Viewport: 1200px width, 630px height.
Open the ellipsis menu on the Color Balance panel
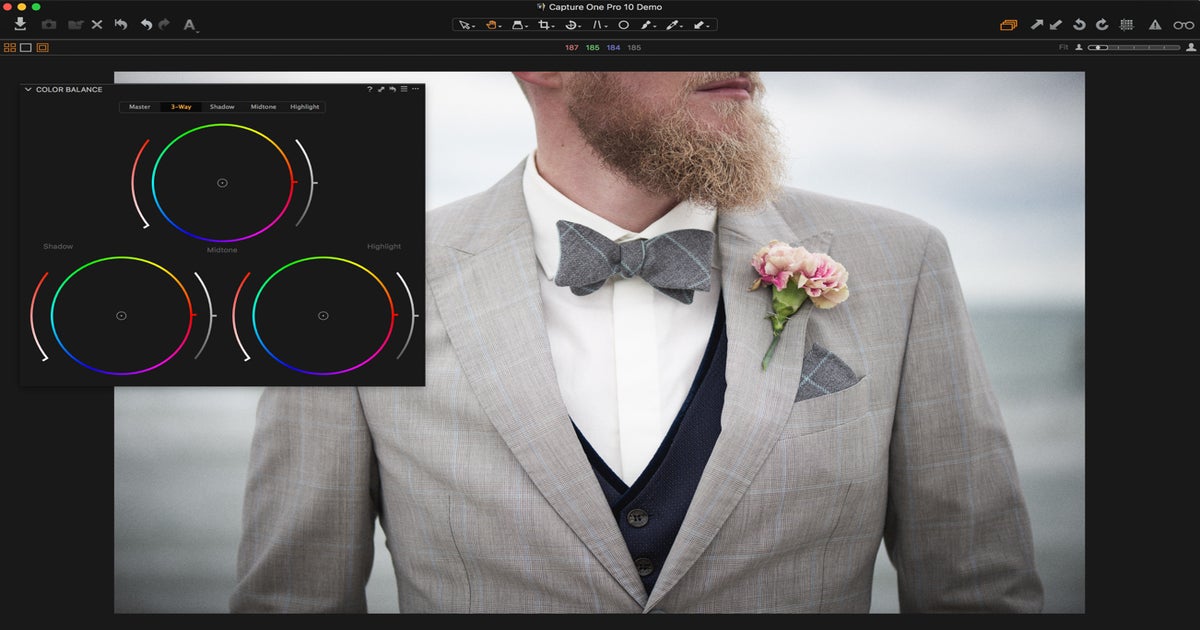tap(414, 89)
